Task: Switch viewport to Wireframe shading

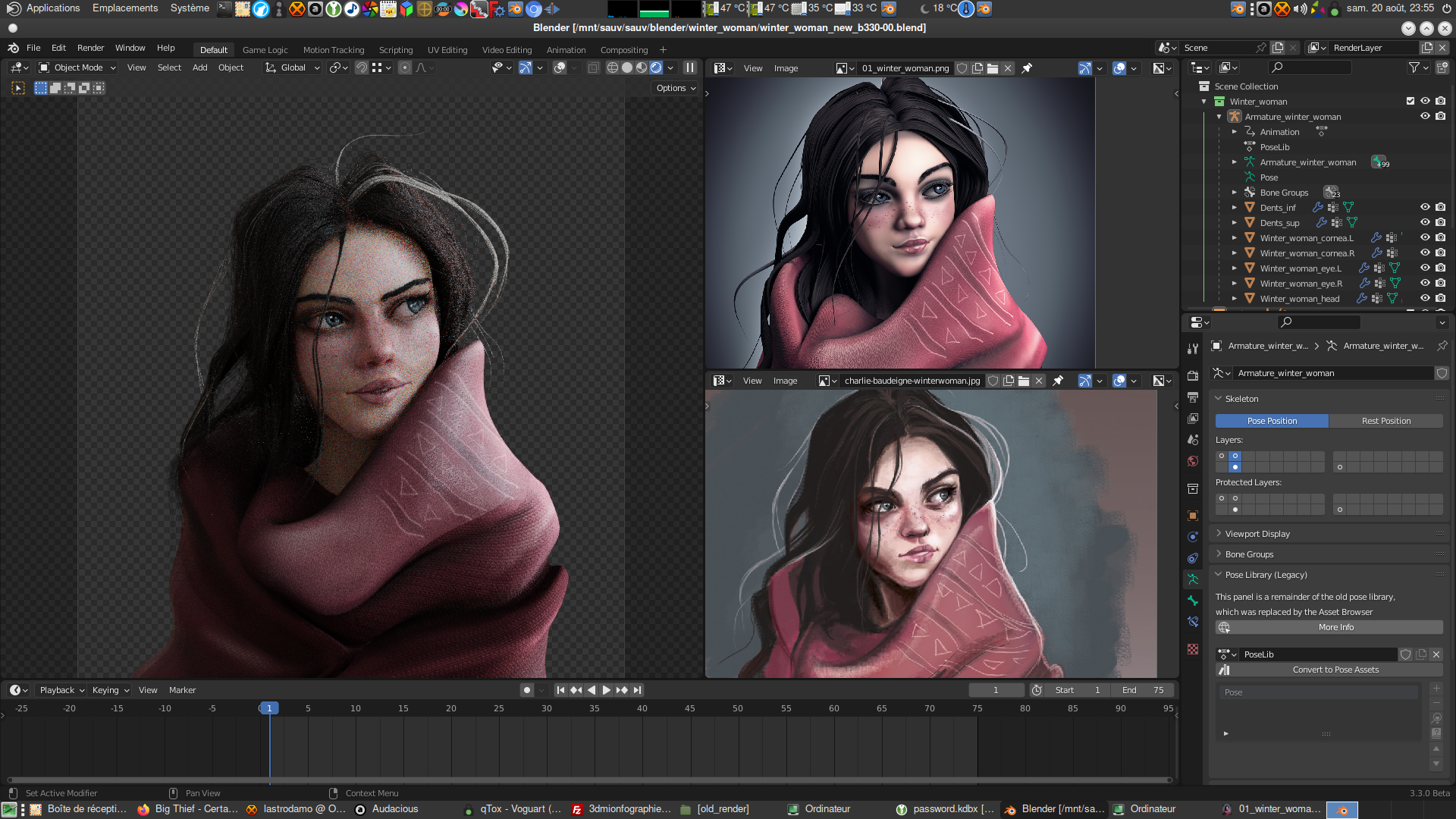Action: (x=613, y=67)
